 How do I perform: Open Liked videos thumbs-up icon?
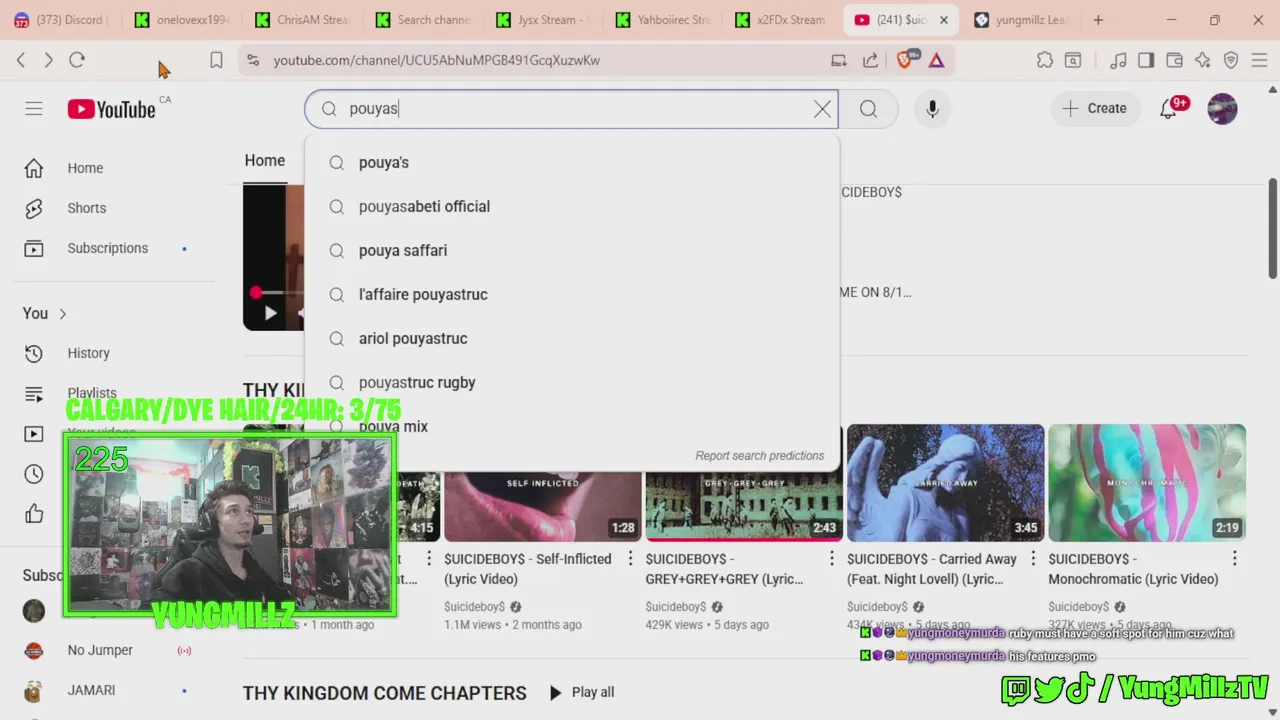pyautogui.click(x=34, y=514)
